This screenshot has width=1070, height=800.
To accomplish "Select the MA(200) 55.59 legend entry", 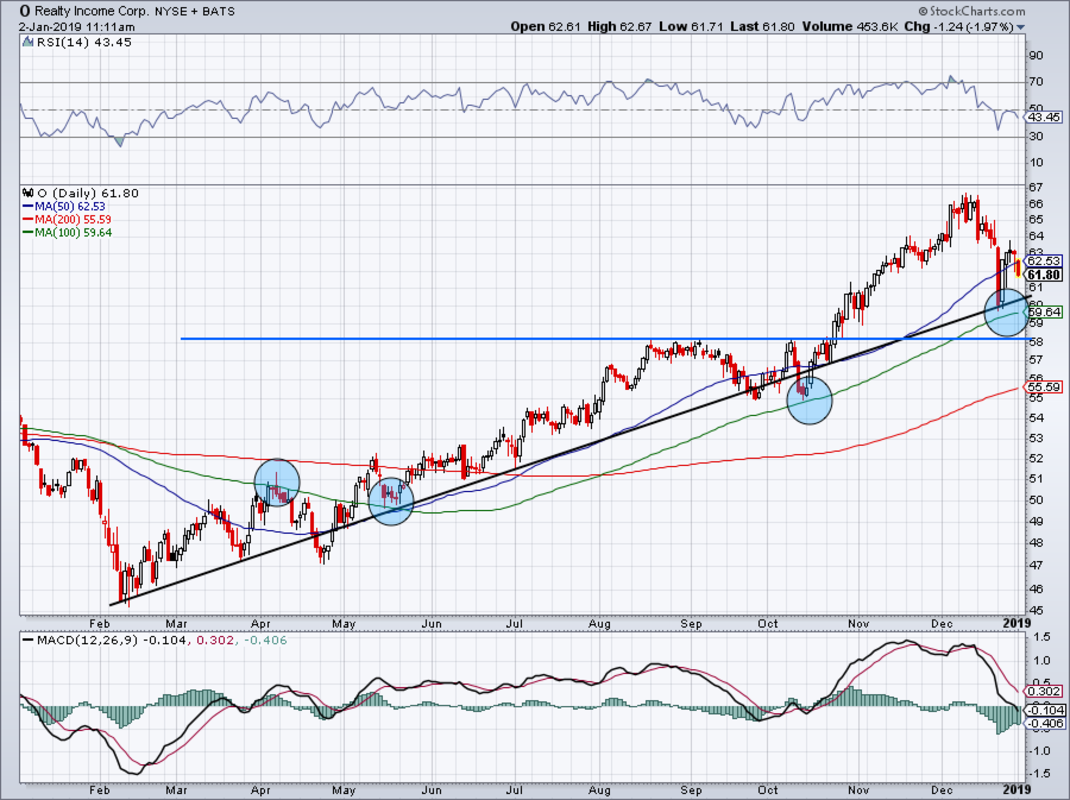I will tap(68, 219).
